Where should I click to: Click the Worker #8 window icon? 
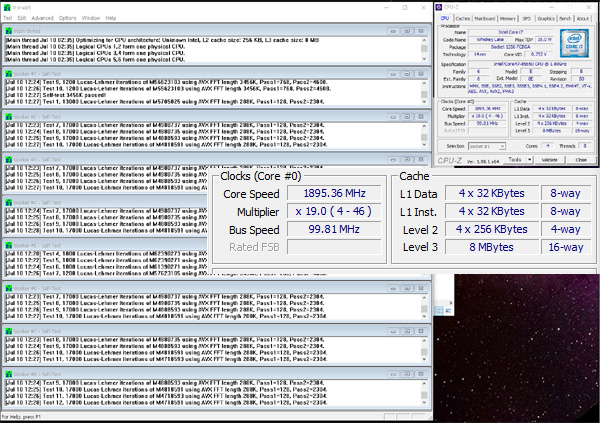[x=9, y=374]
